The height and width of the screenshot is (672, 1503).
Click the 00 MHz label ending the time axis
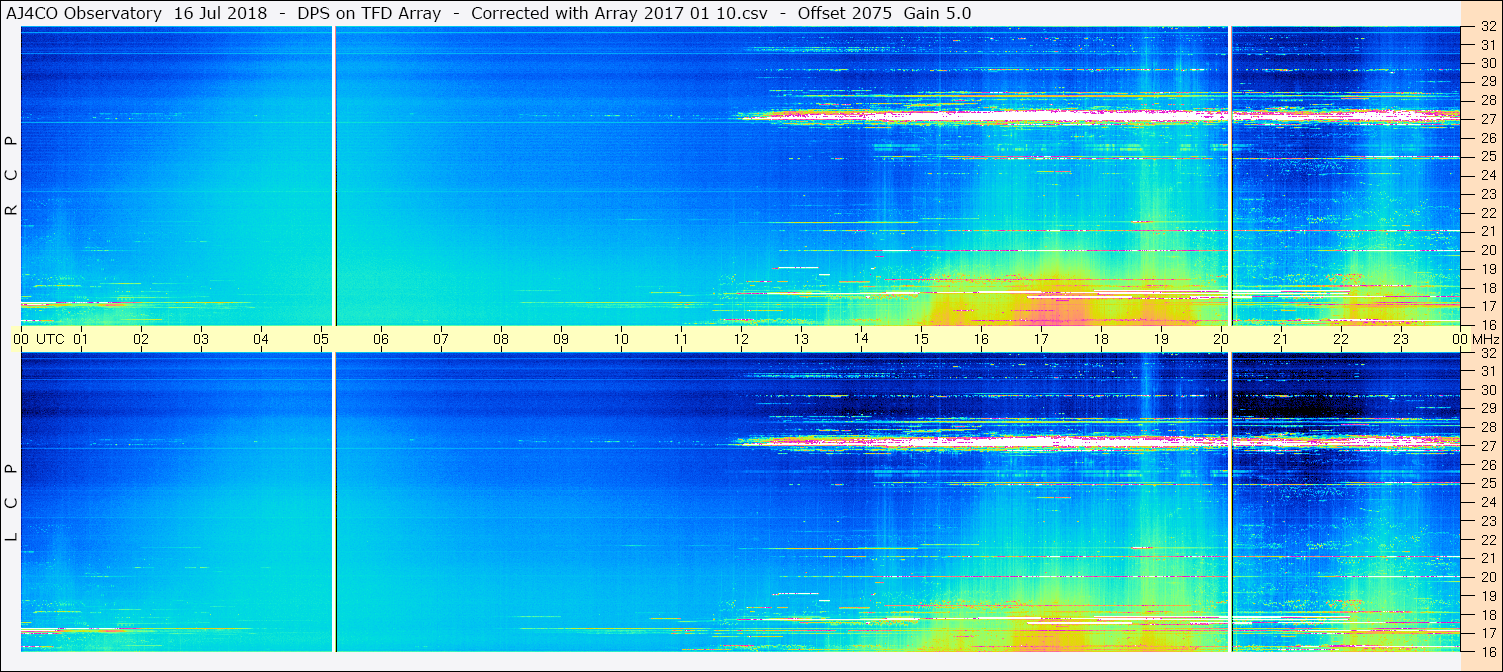coord(1477,339)
